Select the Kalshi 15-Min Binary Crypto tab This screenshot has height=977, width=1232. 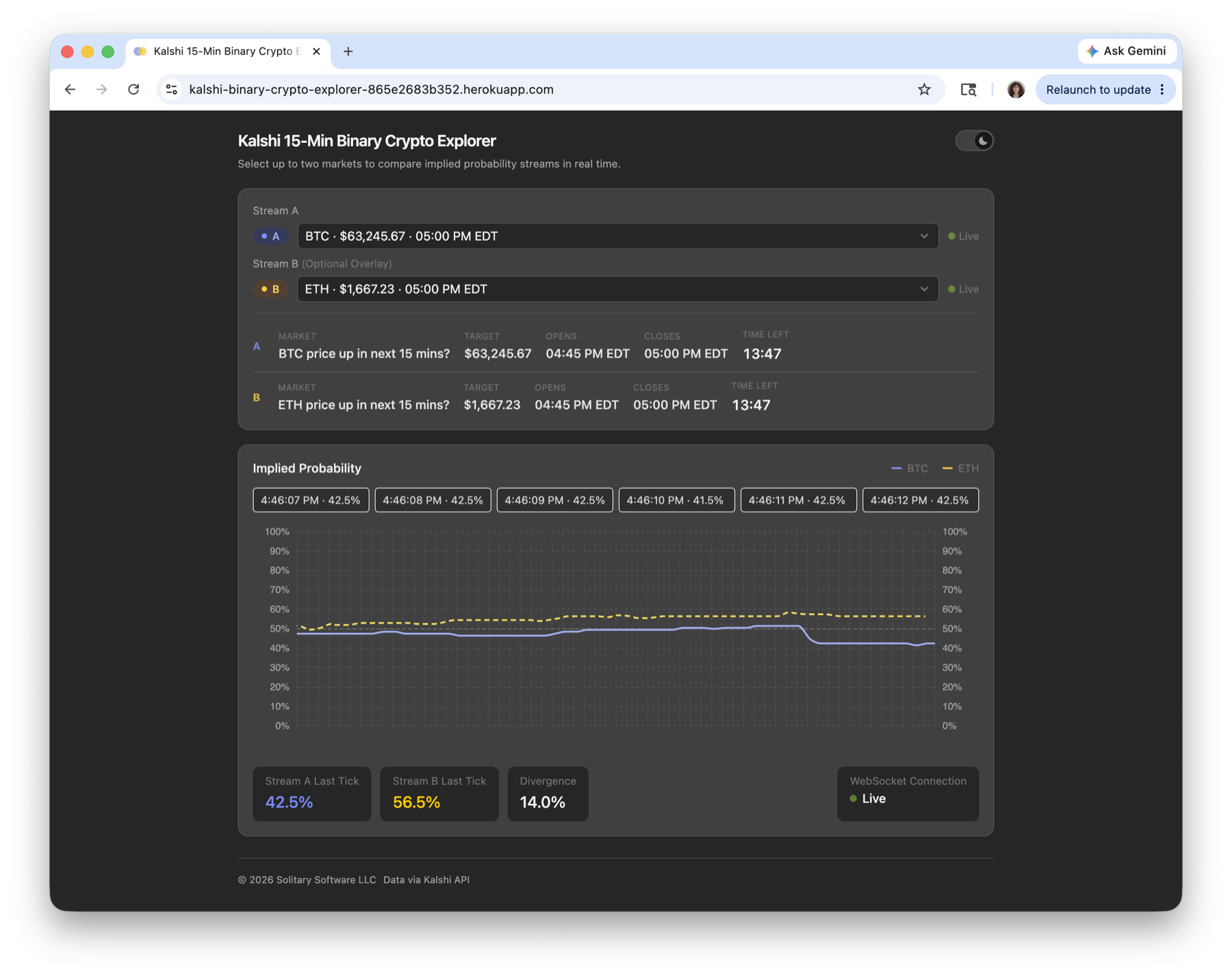click(227, 51)
